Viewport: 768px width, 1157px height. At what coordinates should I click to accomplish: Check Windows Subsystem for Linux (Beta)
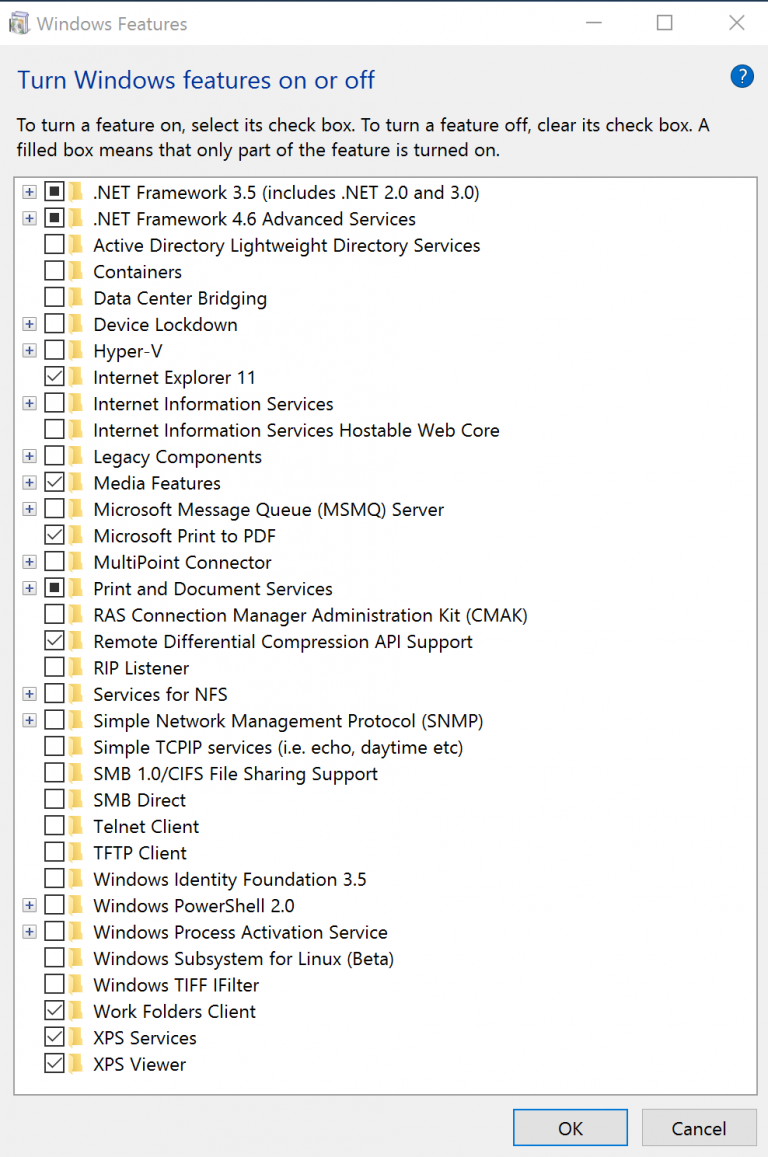click(55, 957)
